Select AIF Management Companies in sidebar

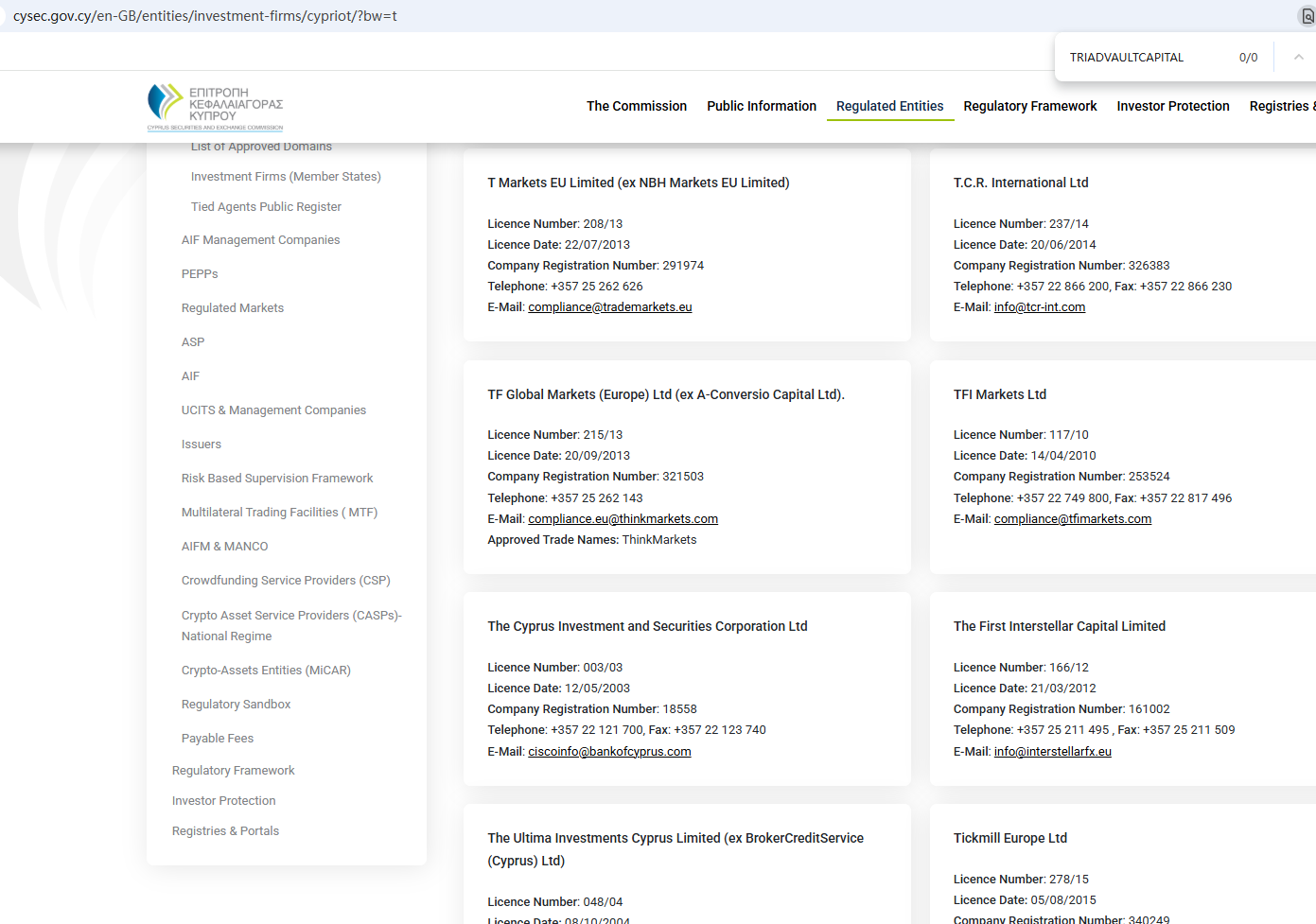coord(260,240)
